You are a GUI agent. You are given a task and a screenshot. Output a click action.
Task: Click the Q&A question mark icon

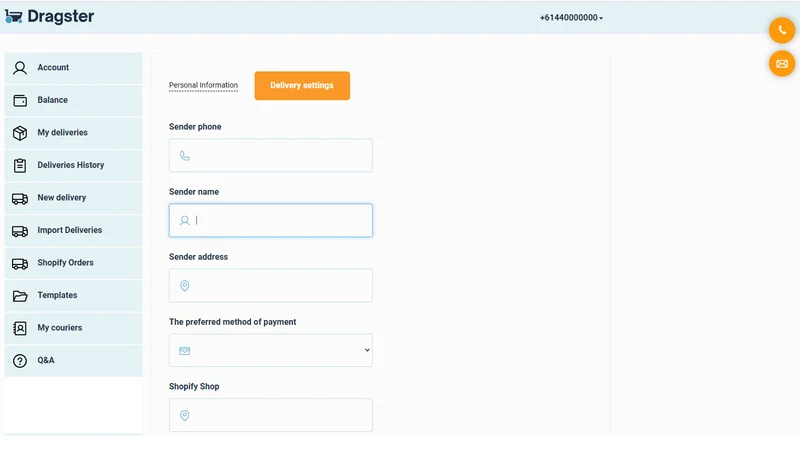coord(20,361)
